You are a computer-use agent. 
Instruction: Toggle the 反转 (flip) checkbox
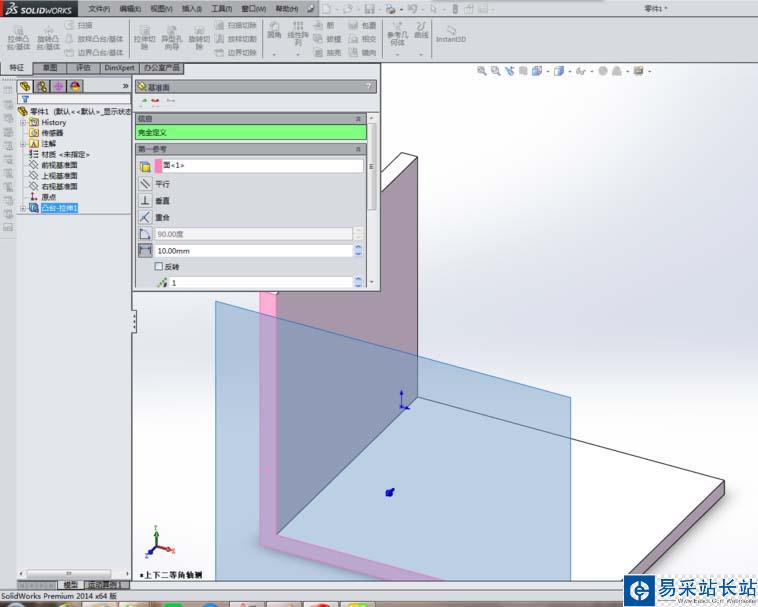click(159, 266)
